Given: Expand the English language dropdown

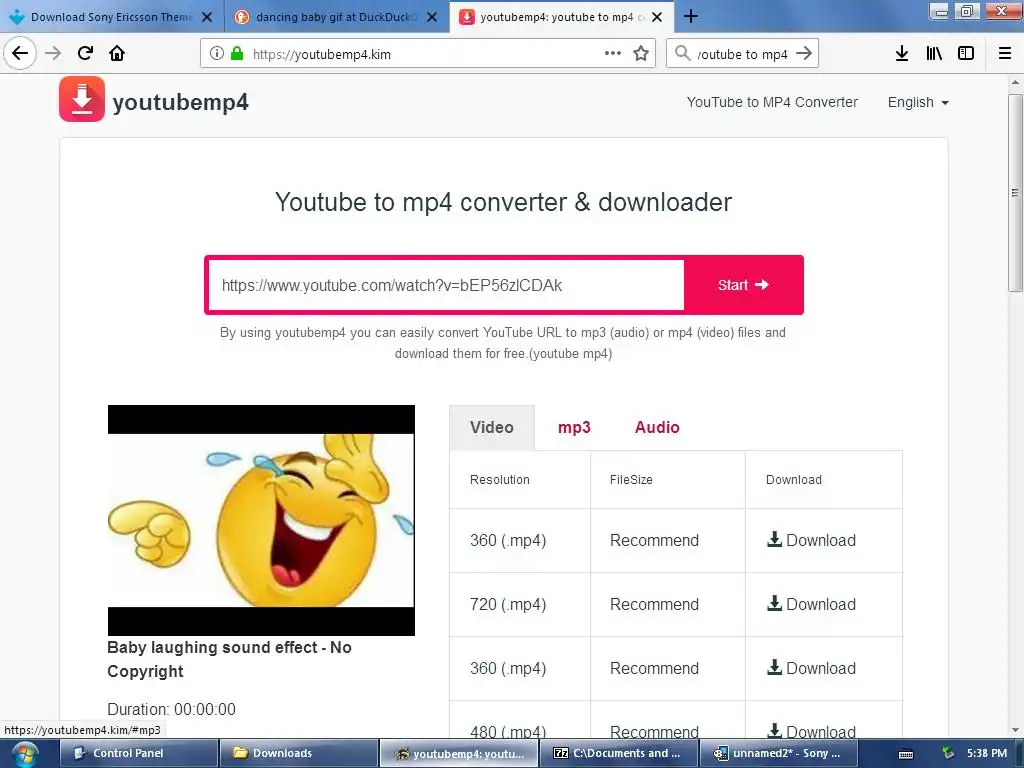Looking at the screenshot, I should pyautogui.click(x=918, y=103).
